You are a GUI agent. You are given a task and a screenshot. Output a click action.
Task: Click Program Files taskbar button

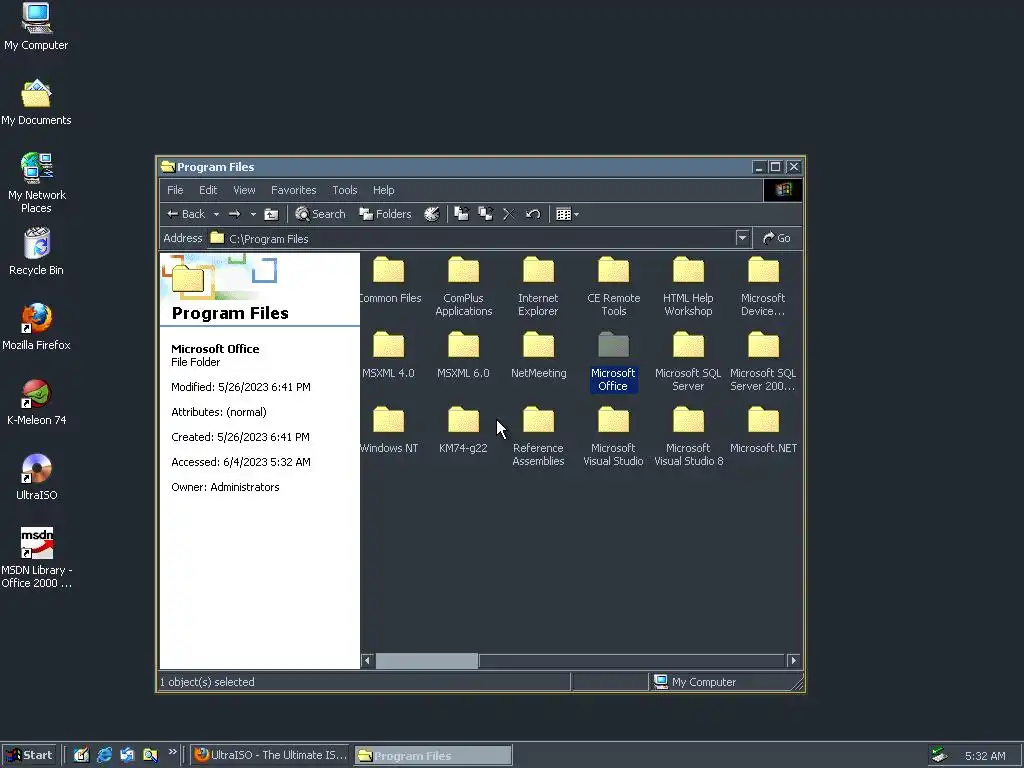pos(433,756)
